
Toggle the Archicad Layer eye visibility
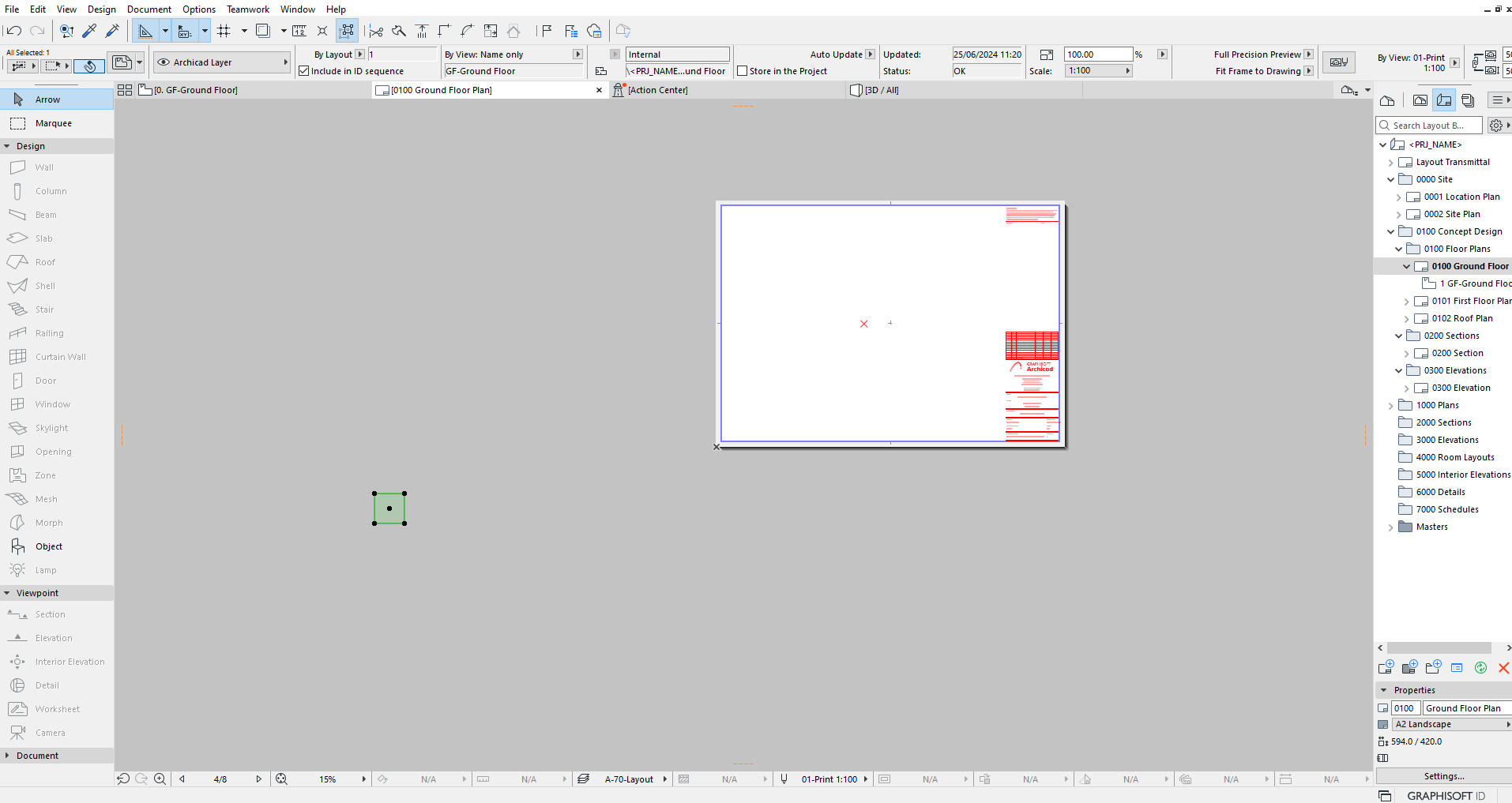click(164, 62)
